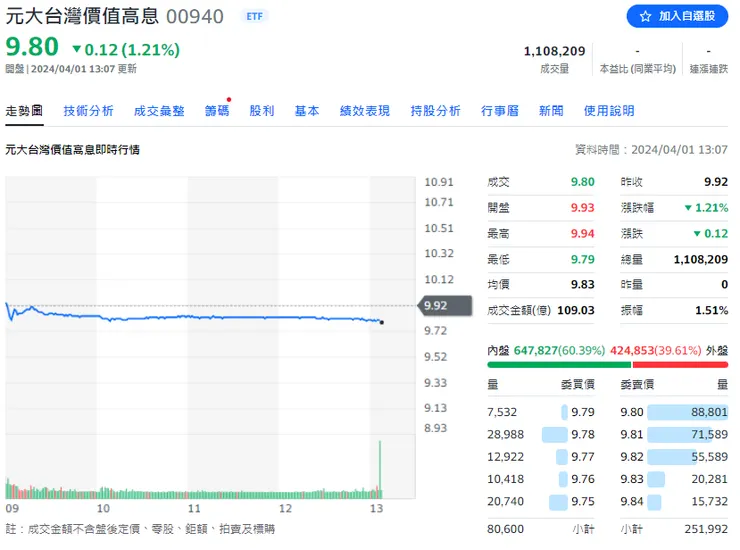Click bid price 9.78
Image resolution: width=740 pixels, height=550 pixels.
tap(583, 434)
